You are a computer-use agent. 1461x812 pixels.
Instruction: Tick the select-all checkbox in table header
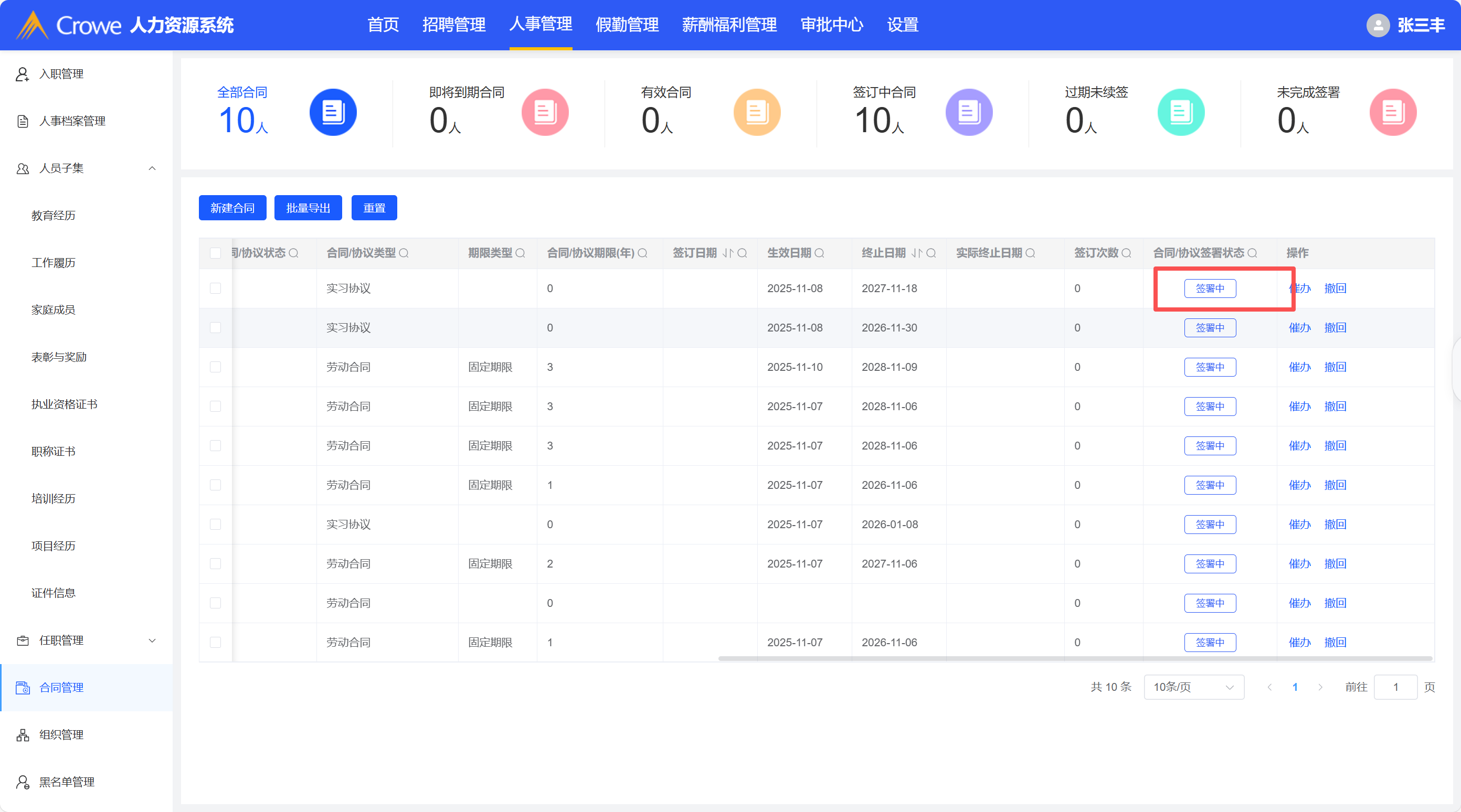tap(216, 253)
